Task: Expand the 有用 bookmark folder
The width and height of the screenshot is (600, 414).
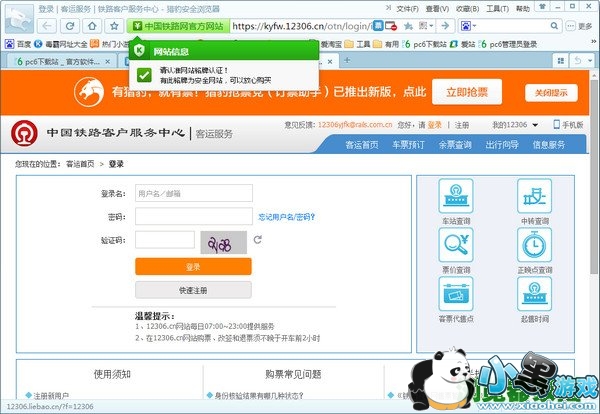Action: [386, 44]
